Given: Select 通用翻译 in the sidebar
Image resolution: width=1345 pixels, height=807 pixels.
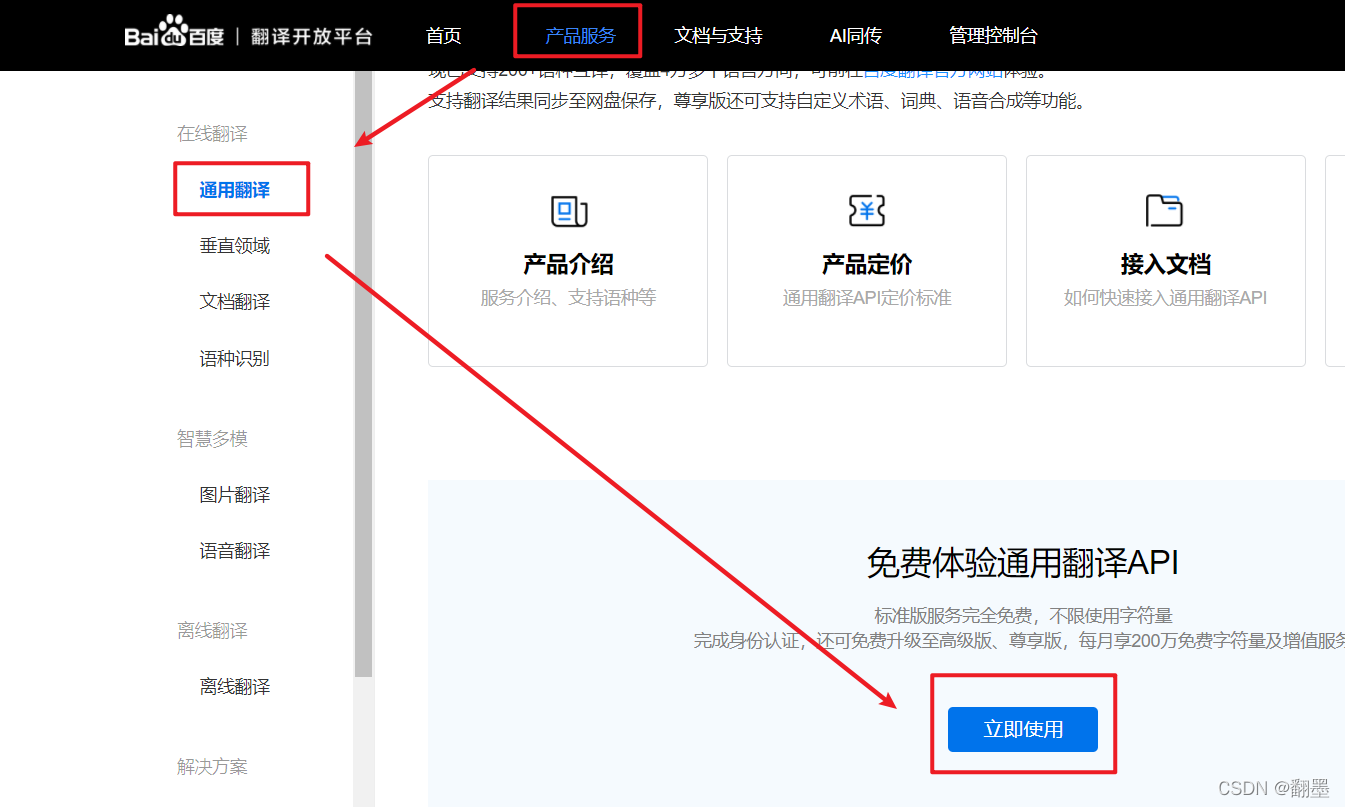Looking at the screenshot, I should (235, 190).
